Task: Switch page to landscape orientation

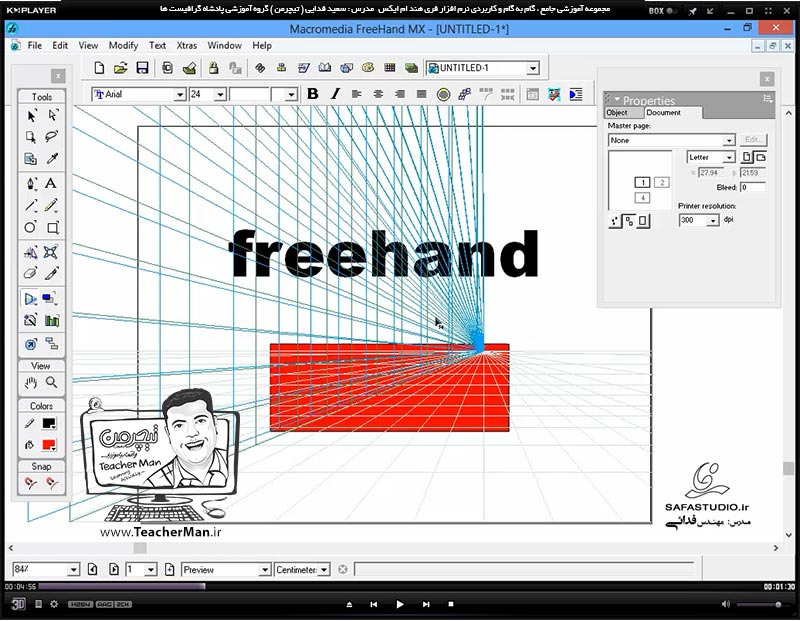Action: [760, 157]
